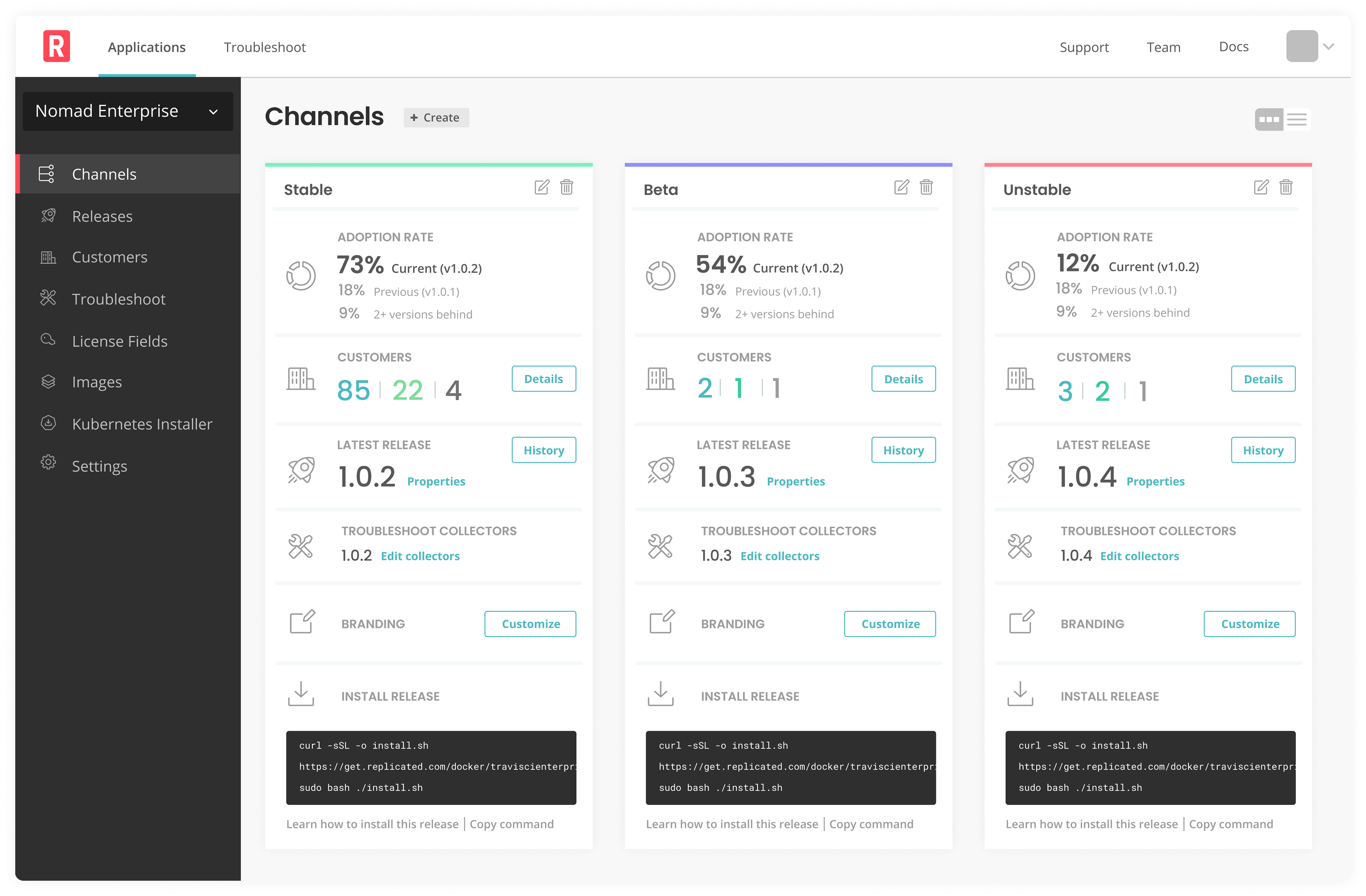Open the Troubleshoot top tab
Viewport: 1366px width, 896px height.
coord(265,47)
